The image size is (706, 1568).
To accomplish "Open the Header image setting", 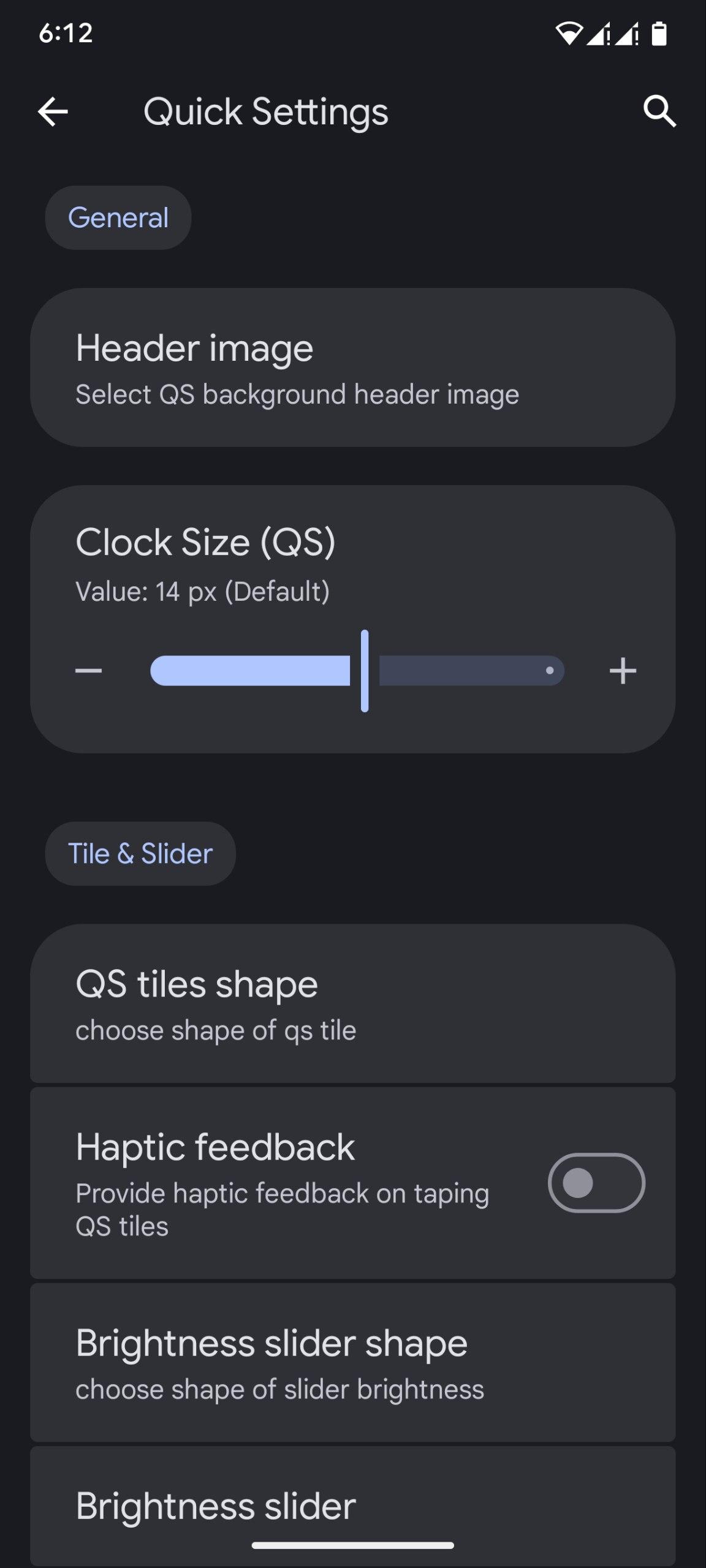I will (353, 367).
